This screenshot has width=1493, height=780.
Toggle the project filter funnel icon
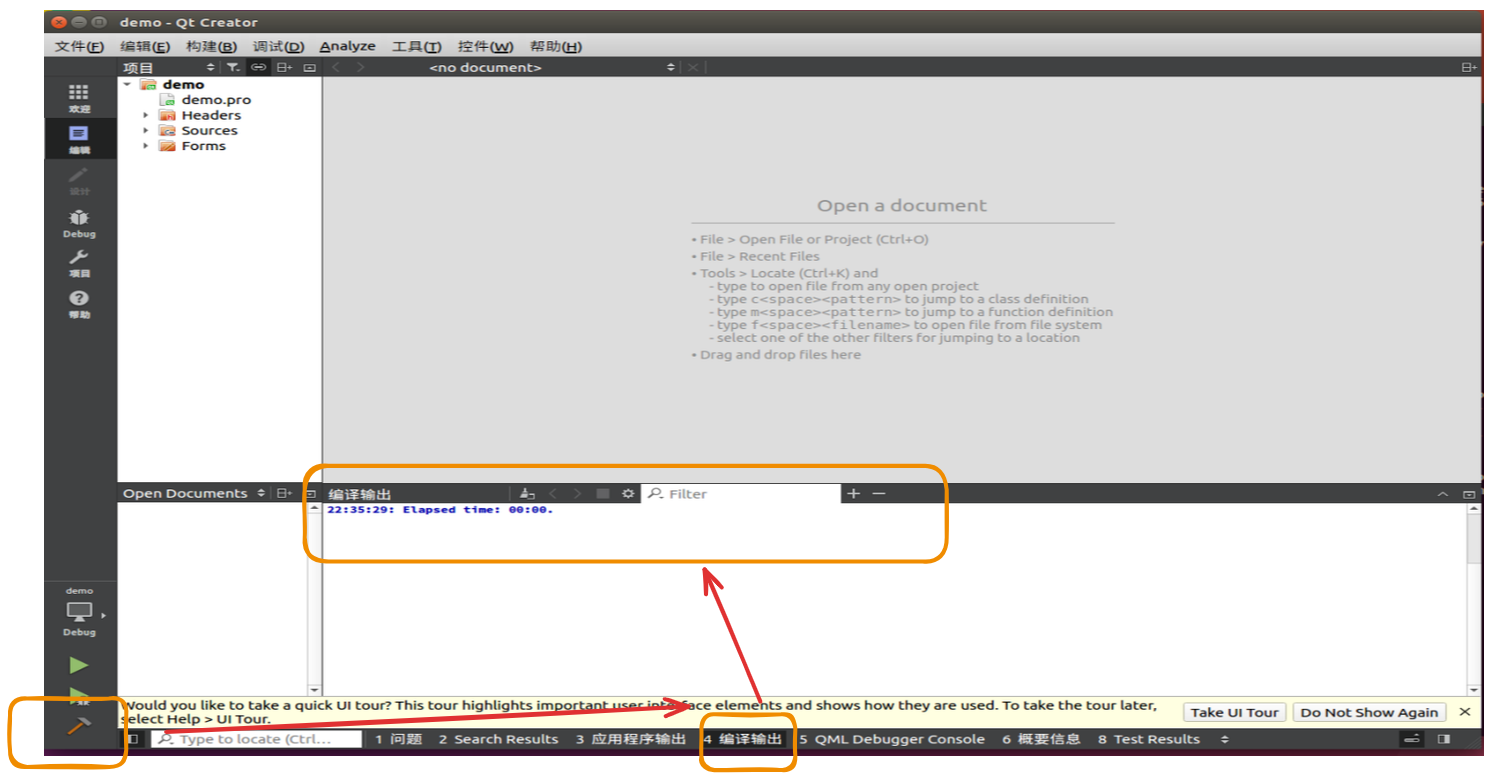click(232, 67)
